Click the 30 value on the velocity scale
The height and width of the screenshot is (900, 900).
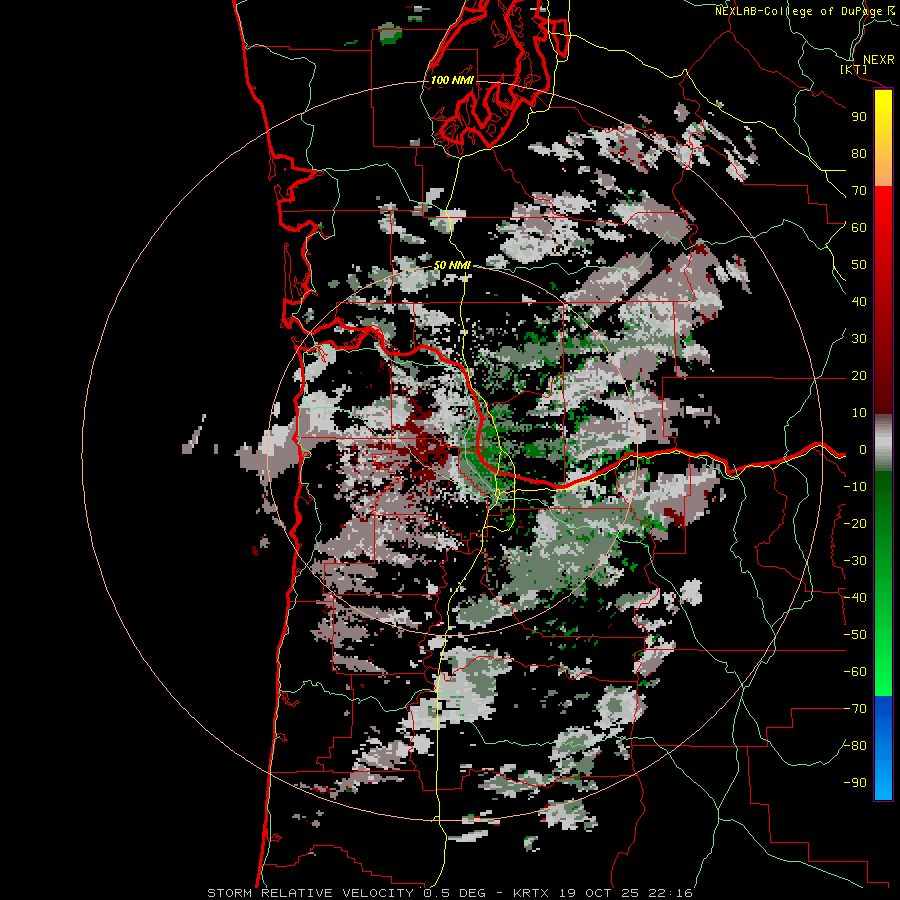pos(859,339)
